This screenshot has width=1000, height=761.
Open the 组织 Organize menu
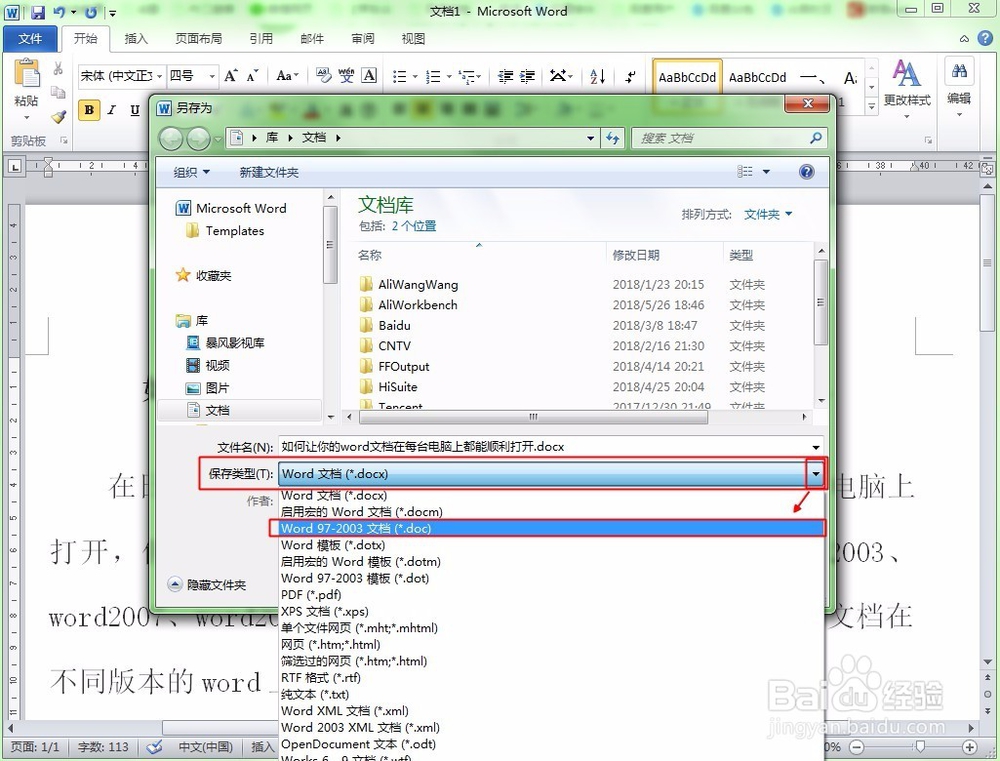(191, 172)
